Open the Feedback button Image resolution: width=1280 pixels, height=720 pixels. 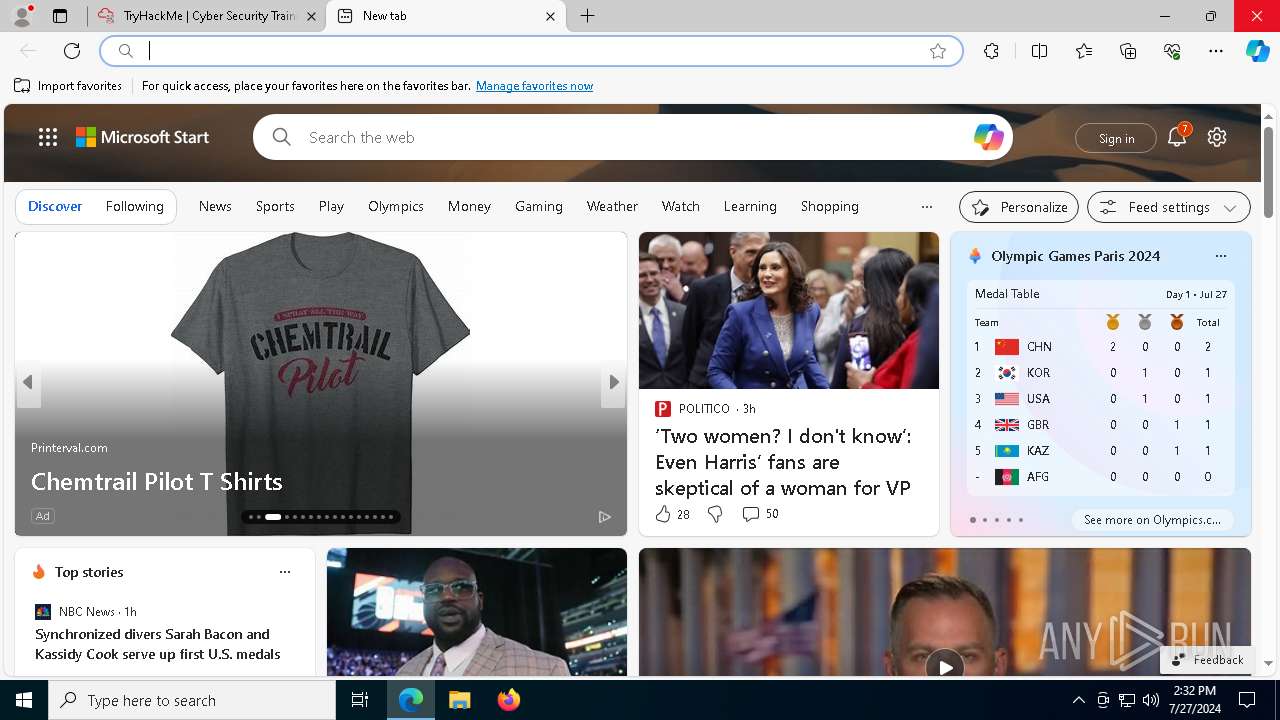[x=1207, y=660]
